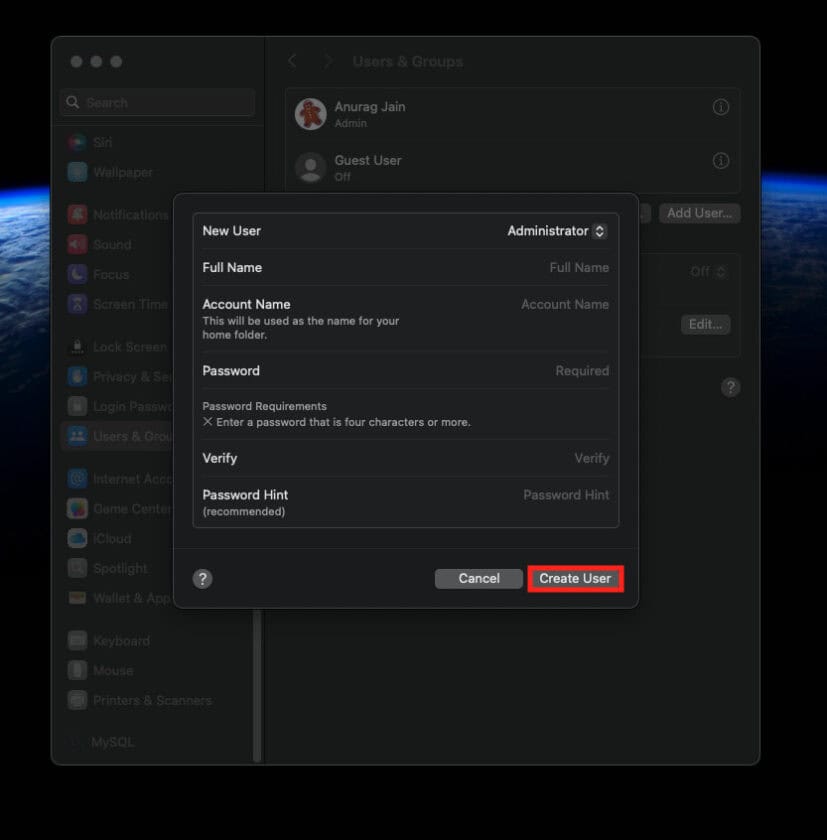
Task: Click the Create User button
Action: [x=575, y=579]
